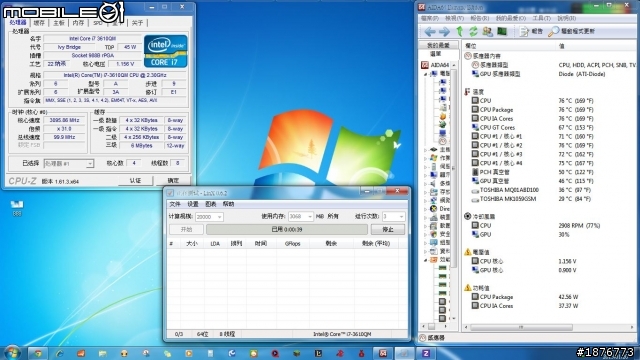Sort by 值 column header in AIDA64
The width and height of the screenshot is (640, 360).
pos(597,46)
